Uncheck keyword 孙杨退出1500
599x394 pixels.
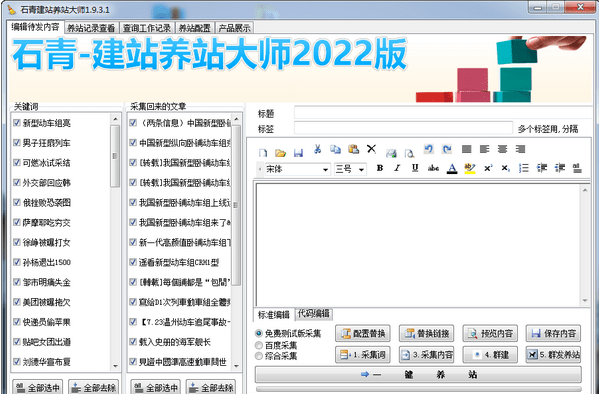click(x=17, y=262)
